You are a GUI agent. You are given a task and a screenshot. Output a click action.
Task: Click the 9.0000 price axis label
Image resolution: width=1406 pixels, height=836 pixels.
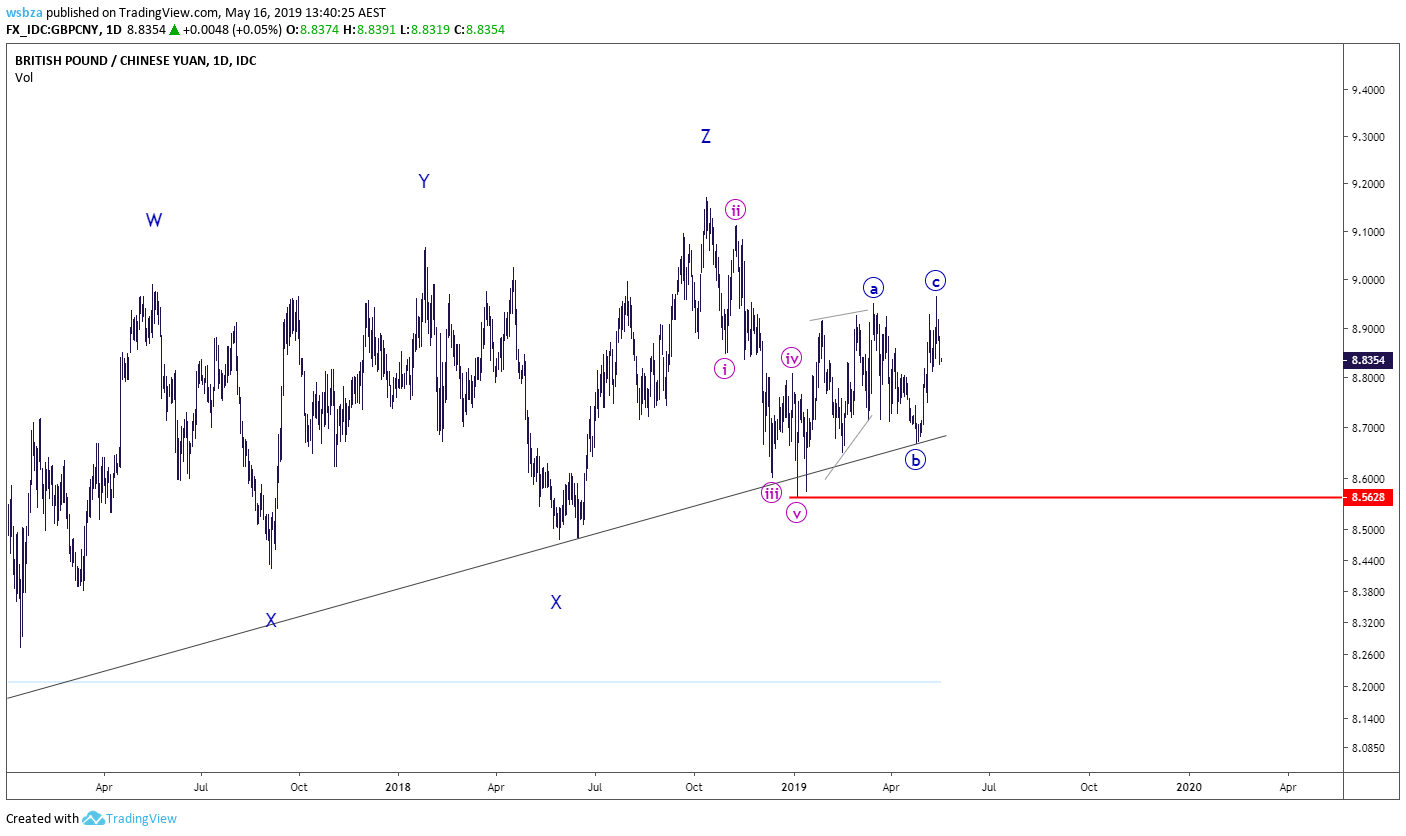[x=1367, y=280]
